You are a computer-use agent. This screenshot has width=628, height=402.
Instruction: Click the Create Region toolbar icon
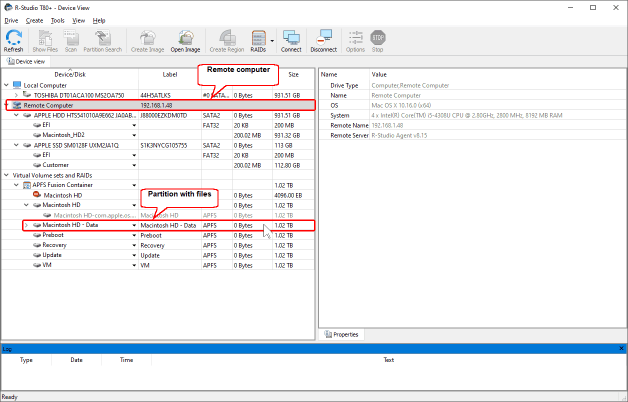227,41
